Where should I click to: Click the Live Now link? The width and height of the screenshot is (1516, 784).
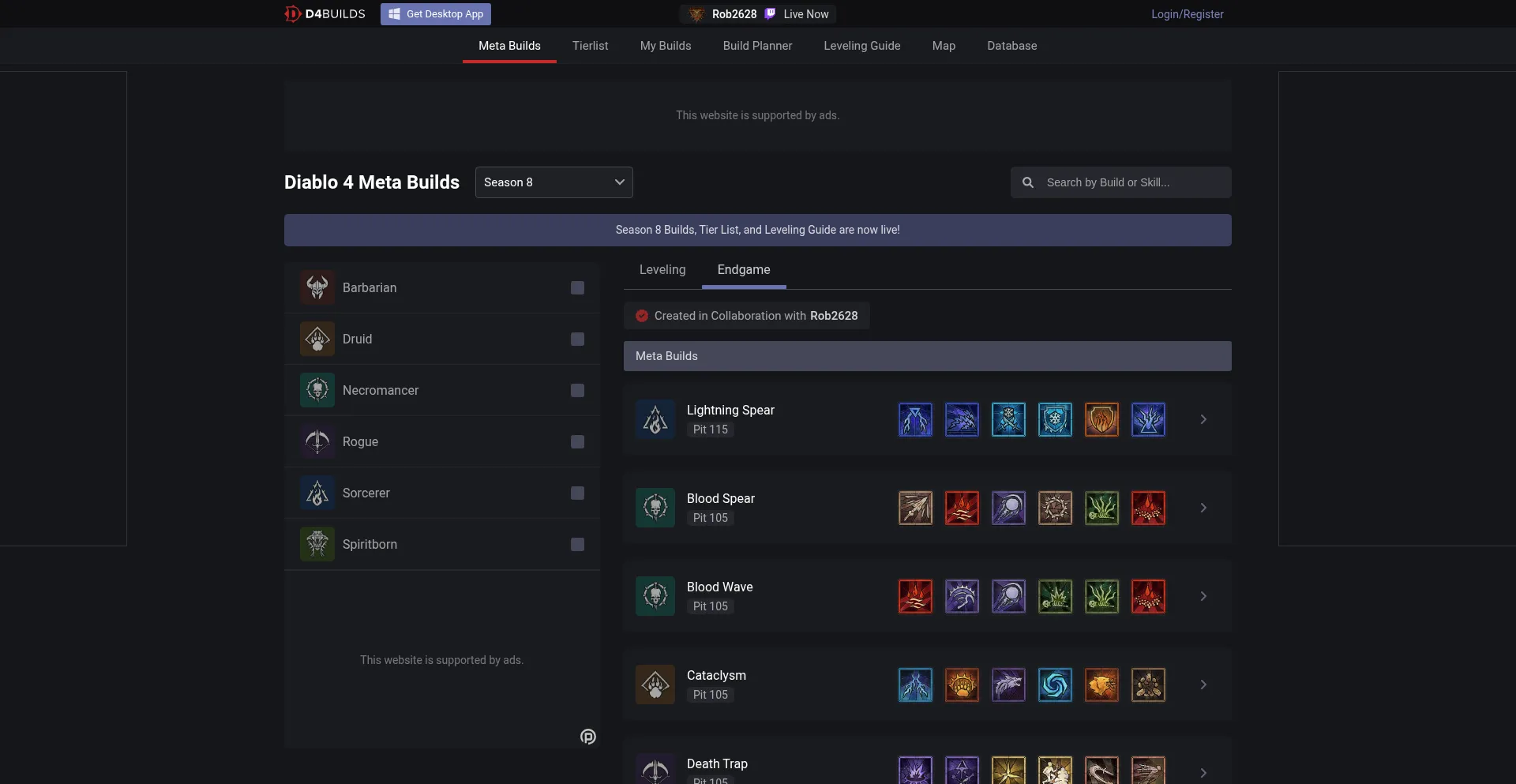806,14
